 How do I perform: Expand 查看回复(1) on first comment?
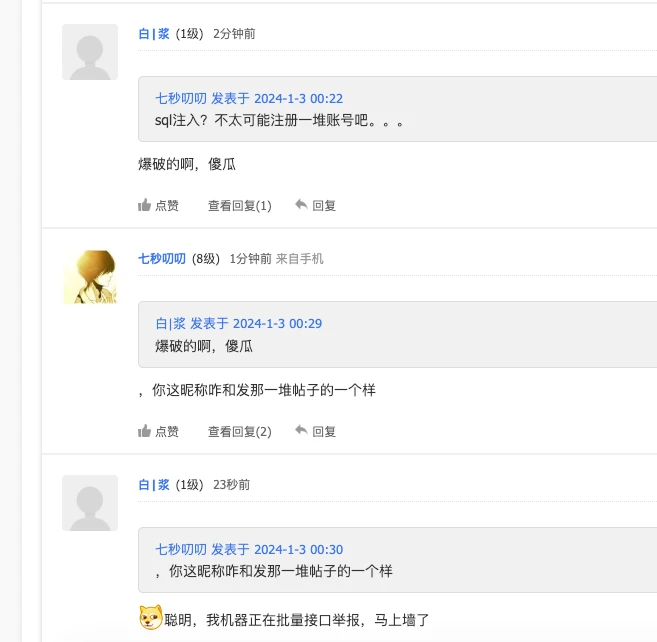[x=239, y=206]
